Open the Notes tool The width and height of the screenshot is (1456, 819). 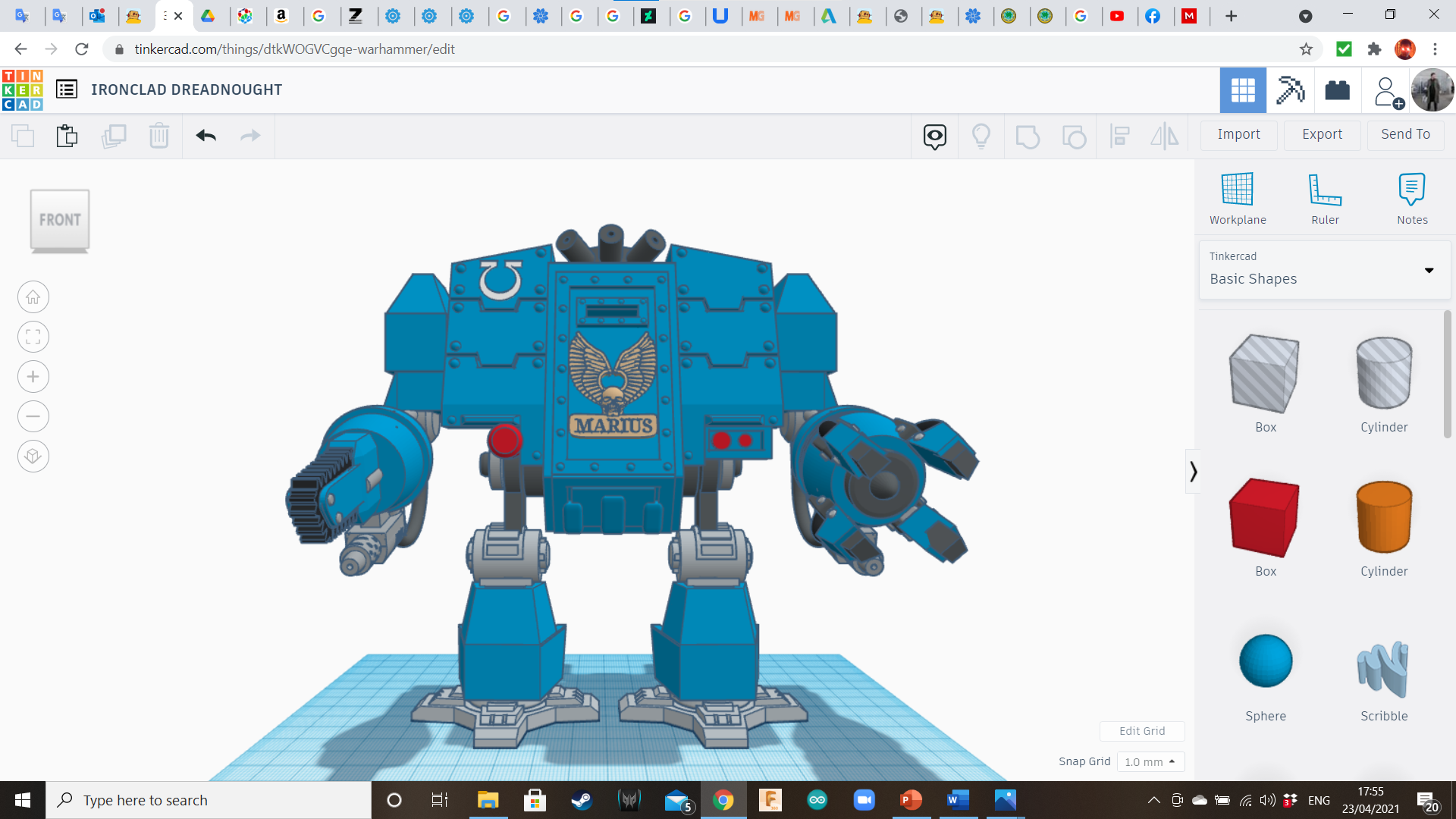1412,197
